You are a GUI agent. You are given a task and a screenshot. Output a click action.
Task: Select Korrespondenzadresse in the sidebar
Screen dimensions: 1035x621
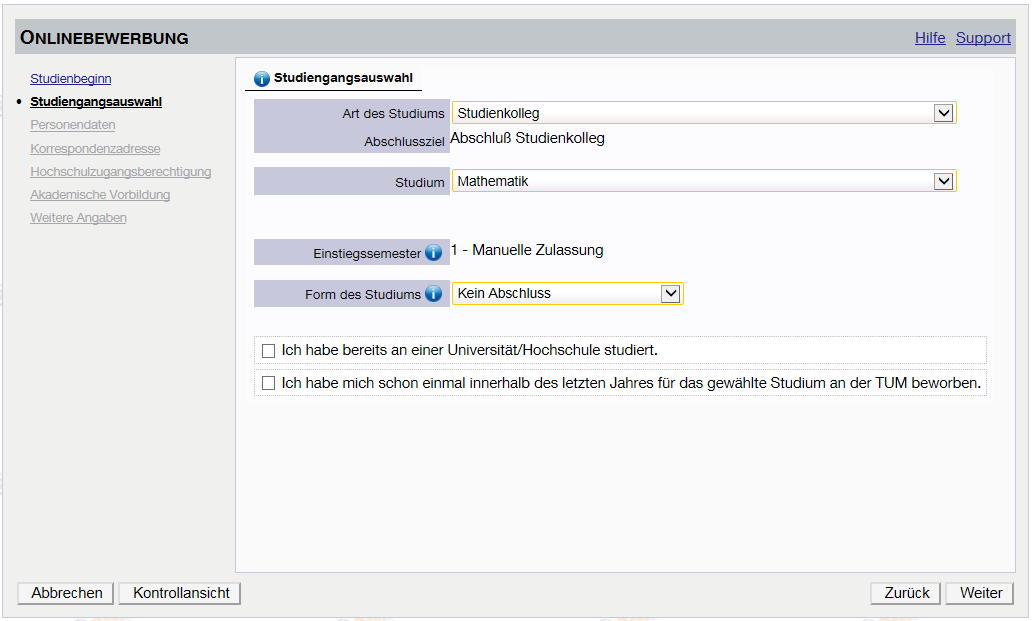[x=95, y=149]
